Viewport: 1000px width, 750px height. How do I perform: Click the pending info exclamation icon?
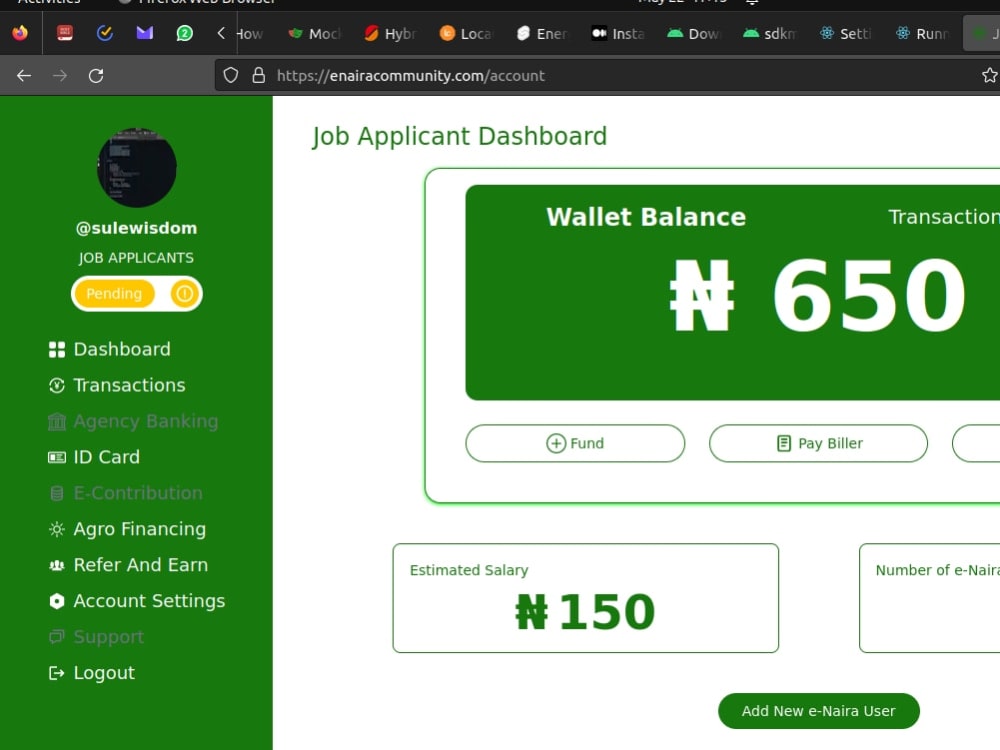coord(184,294)
